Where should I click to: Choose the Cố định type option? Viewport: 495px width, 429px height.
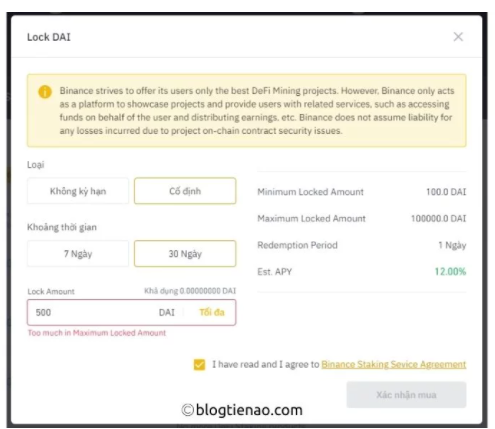185,191
